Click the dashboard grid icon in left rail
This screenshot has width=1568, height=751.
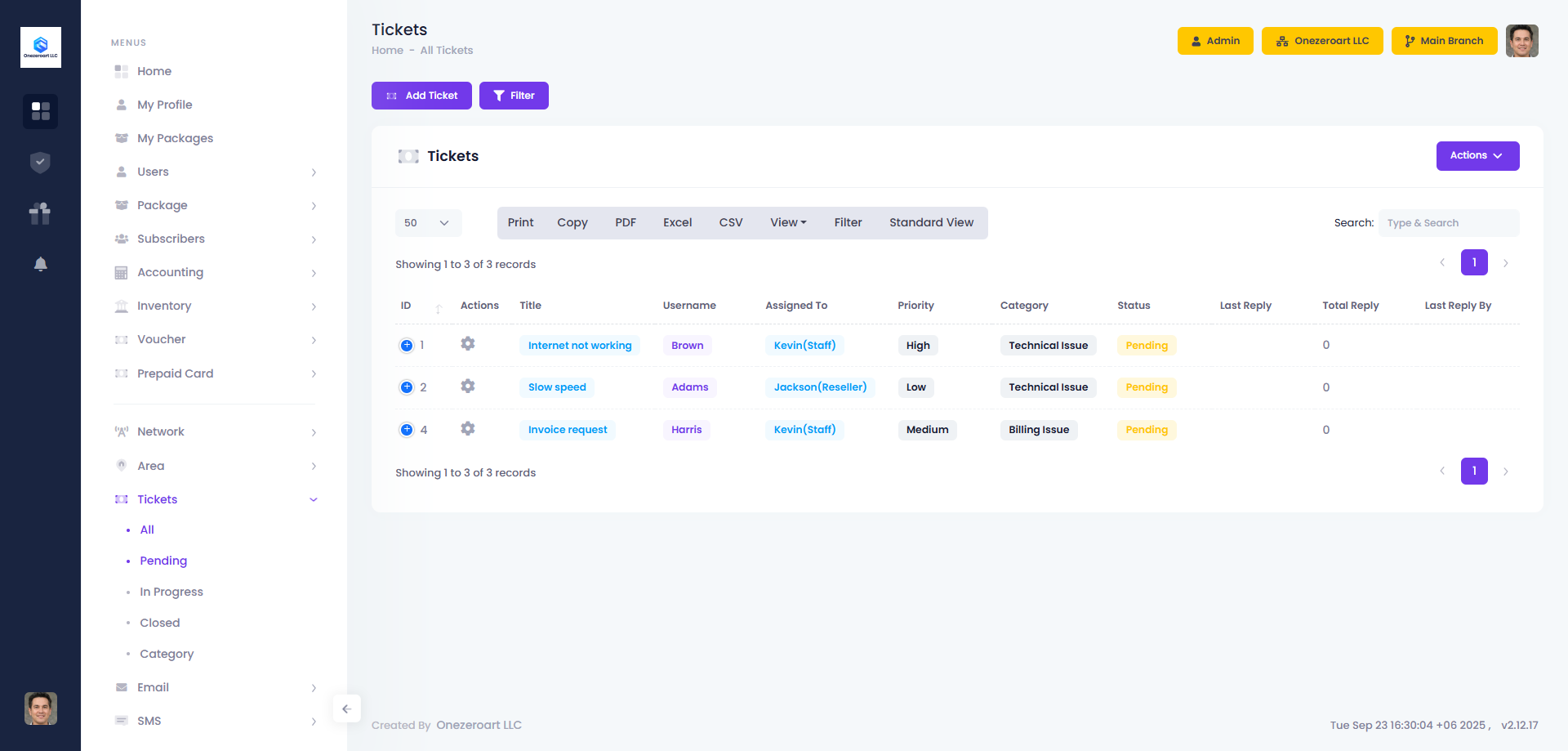(x=40, y=111)
